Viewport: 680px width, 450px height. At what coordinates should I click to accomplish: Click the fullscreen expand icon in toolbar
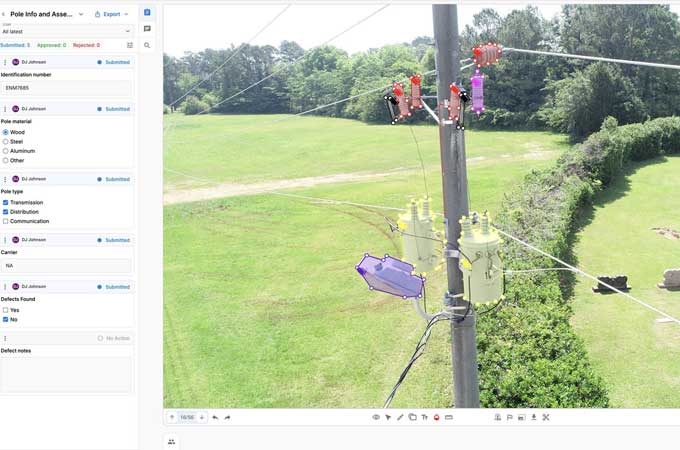click(x=546, y=417)
